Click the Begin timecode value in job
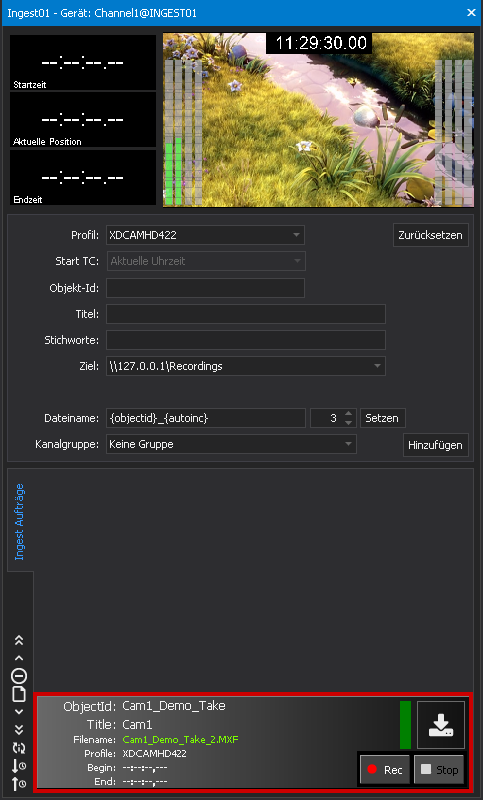The height and width of the screenshot is (800, 483). (x=145, y=767)
